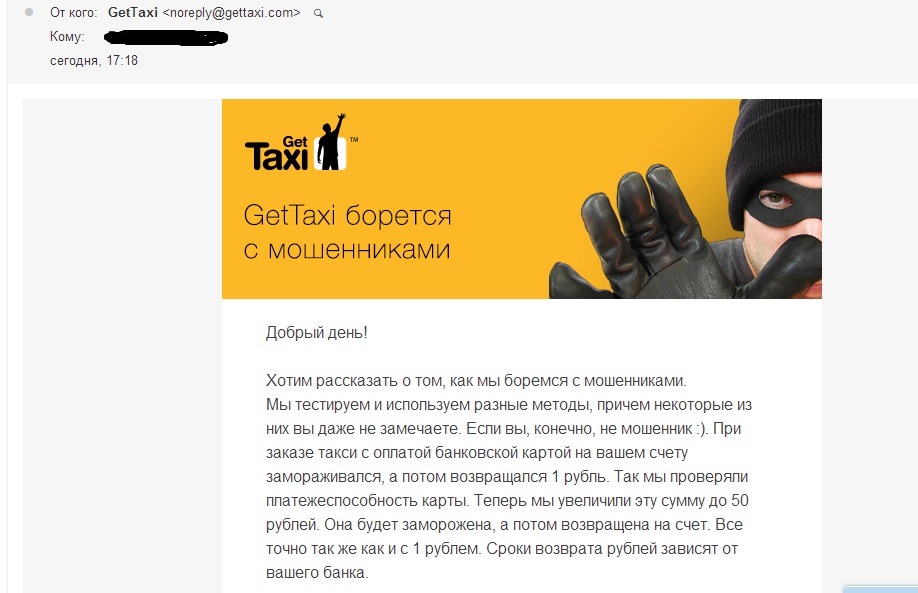Click the line starting Хотим рассказать
Viewport: 918px width, 593px height.
[x=476, y=381]
